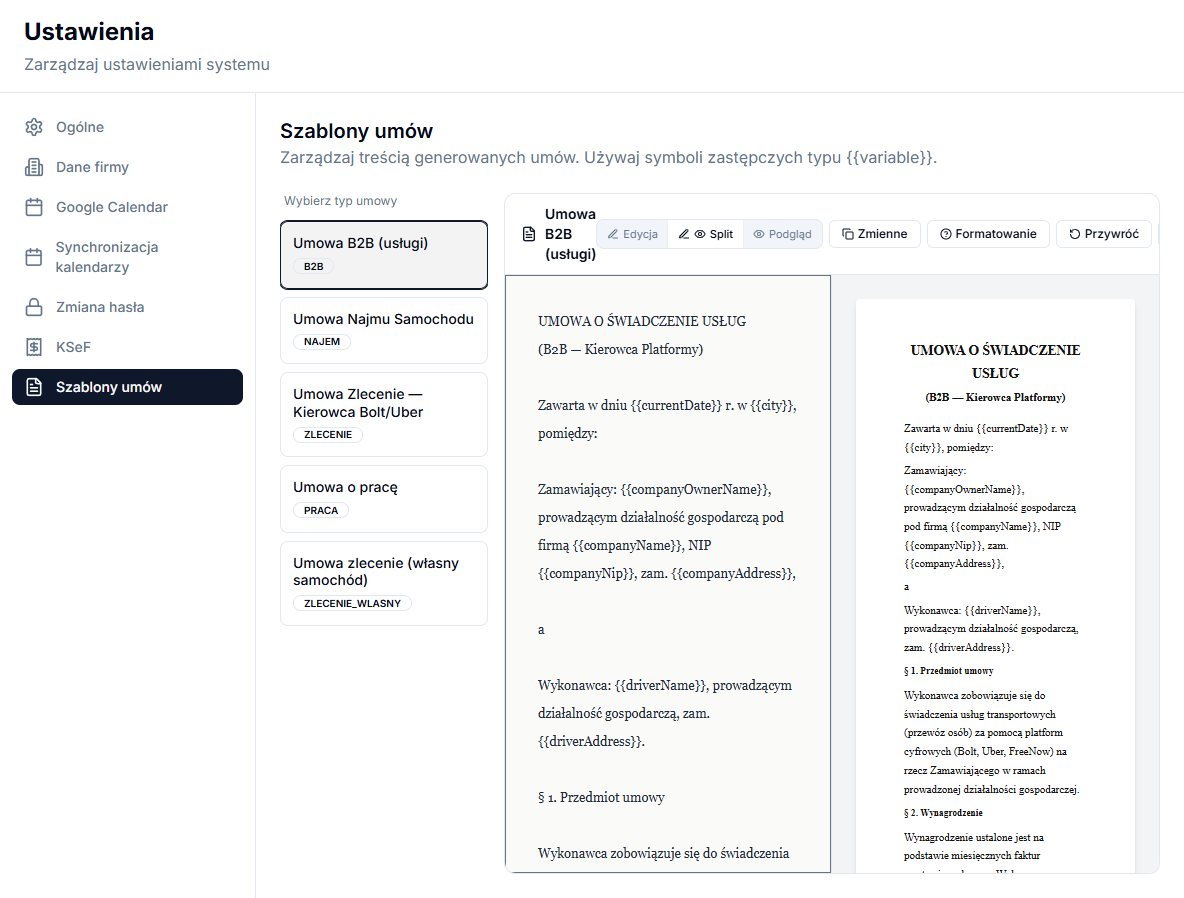This screenshot has width=1184, height=898.
Task: Click the preview page title UMOWA O ŚWIADCZENIE USŁUG
Action: (995, 362)
